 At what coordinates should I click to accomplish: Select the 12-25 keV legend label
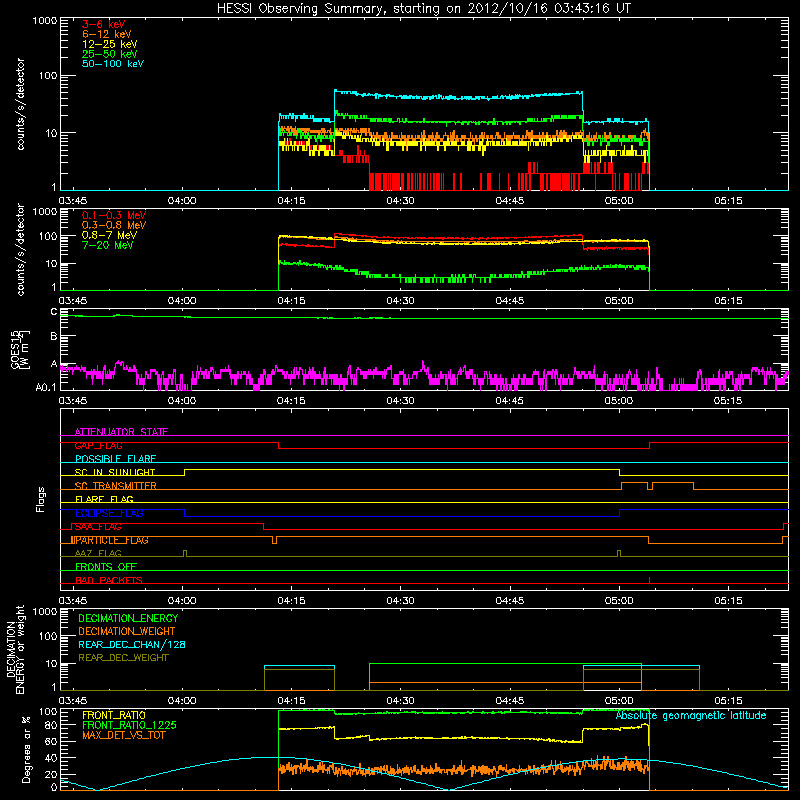[110, 44]
